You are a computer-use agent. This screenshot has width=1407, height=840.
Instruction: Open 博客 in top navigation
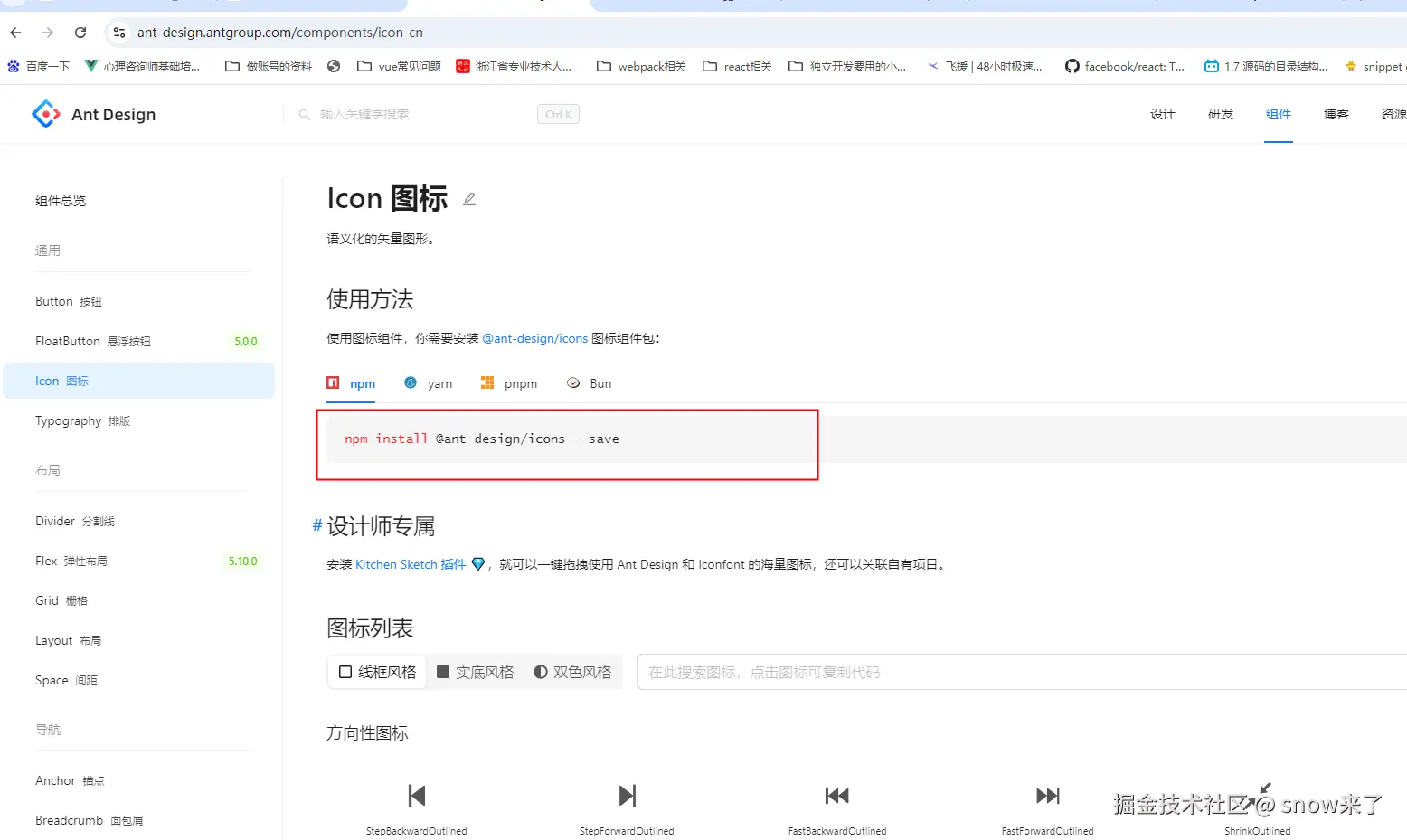1336,114
